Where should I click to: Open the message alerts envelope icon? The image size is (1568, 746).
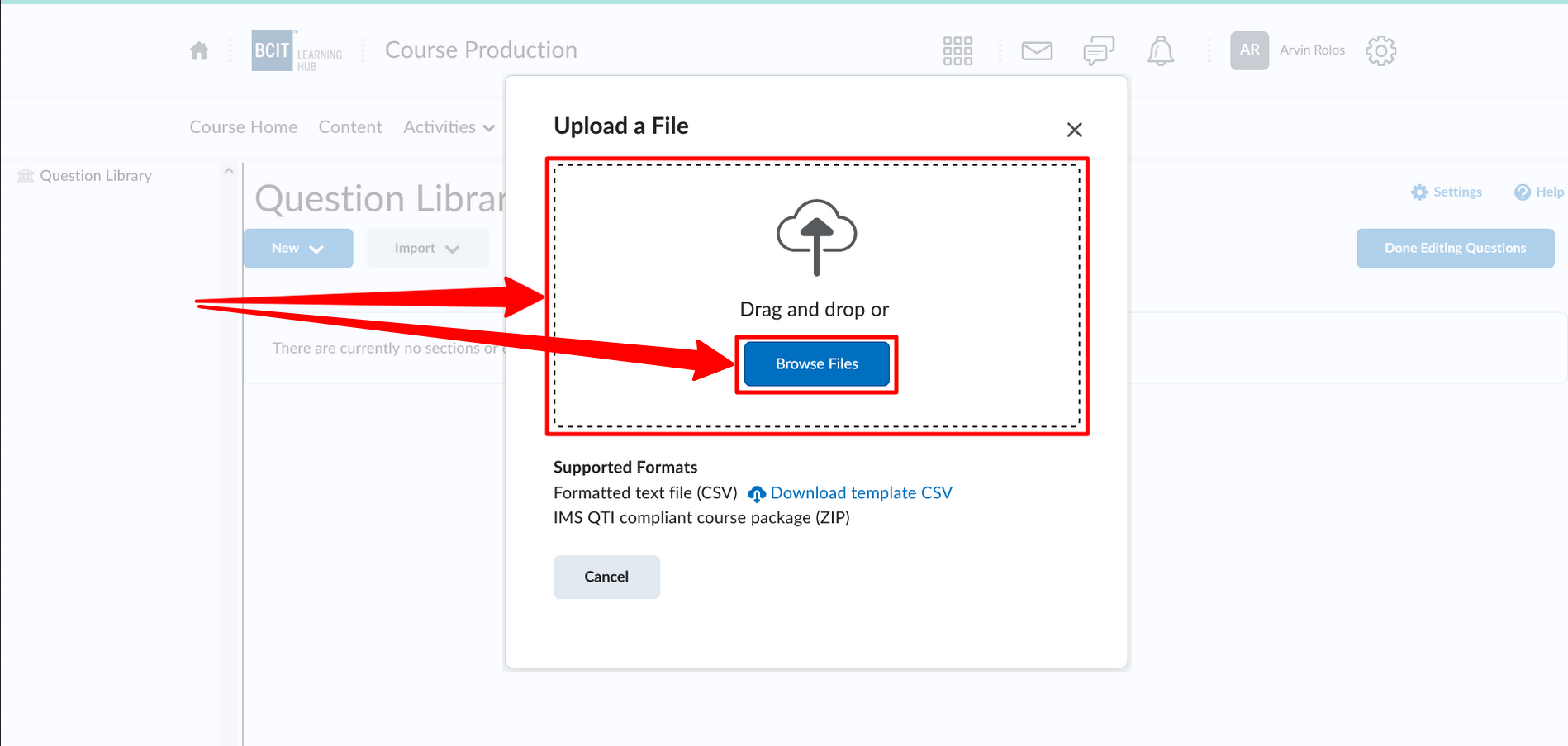[1037, 51]
